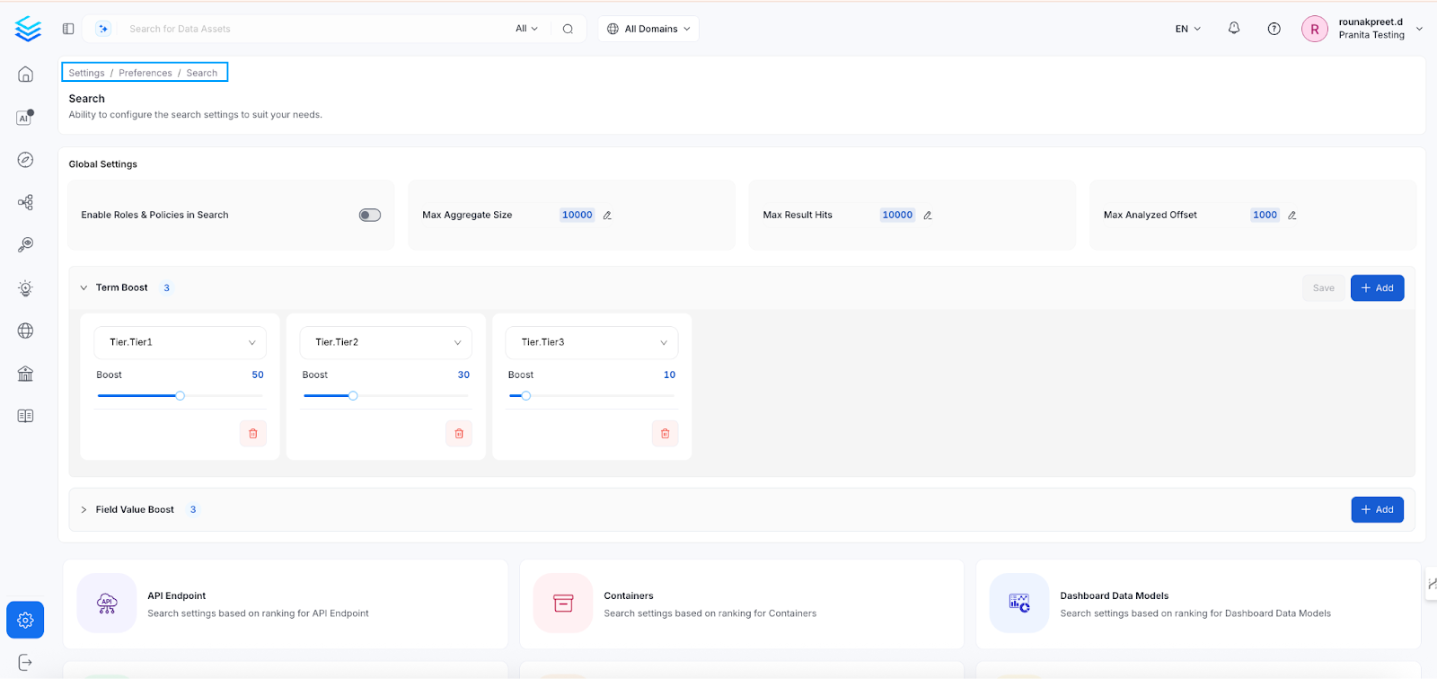
Task: Expand the Field Value Boost section
Action: [x=84, y=509]
